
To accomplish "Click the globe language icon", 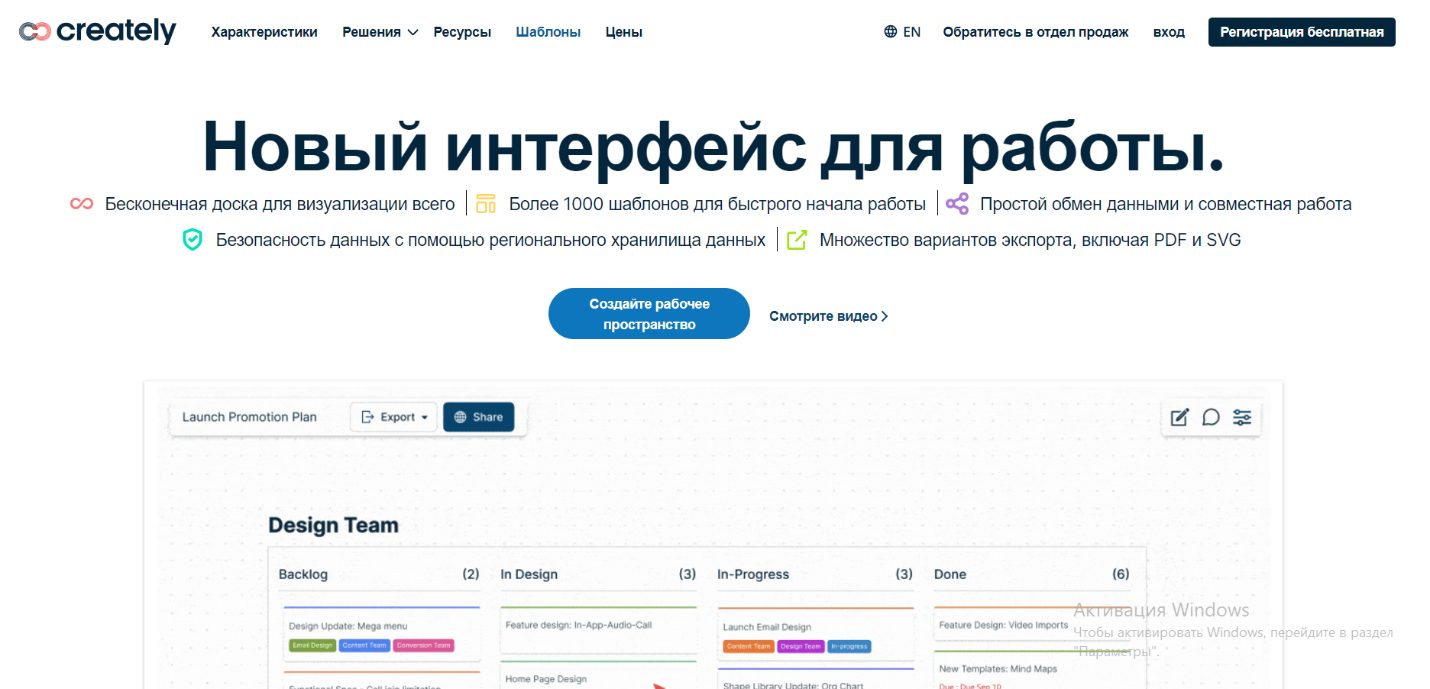I will pyautogui.click(x=890, y=32).
